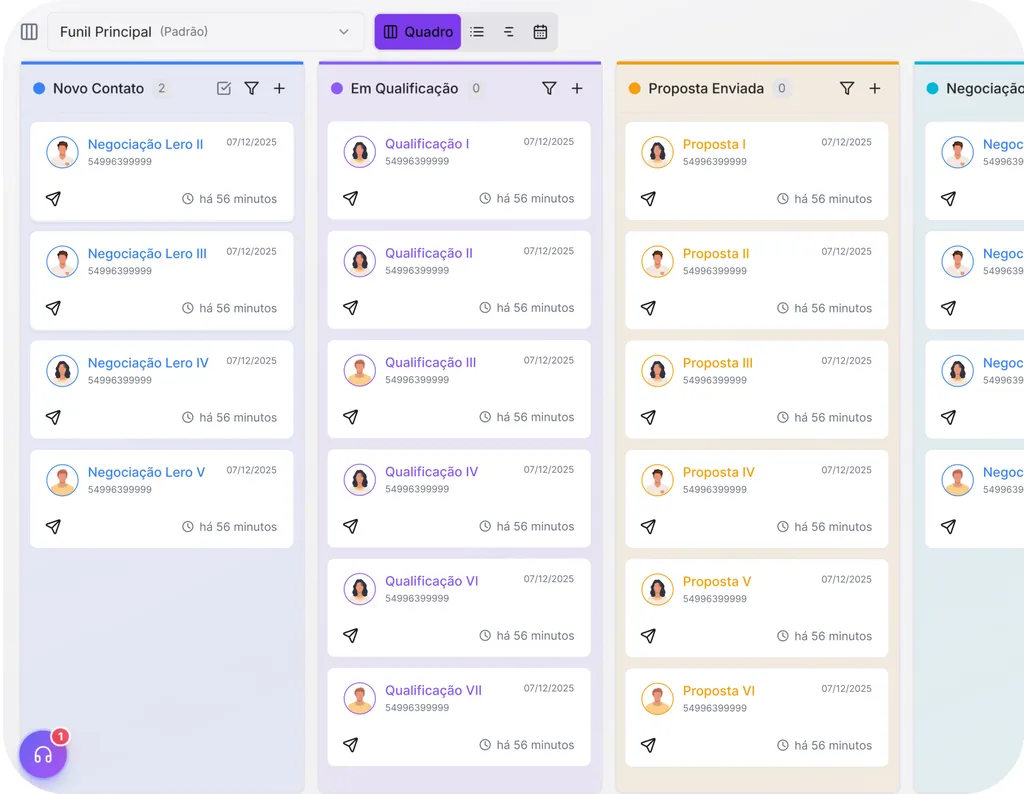Viewport: 1024px width, 794px height.
Task: Send message from Proposta VI card
Action: pyautogui.click(x=648, y=745)
